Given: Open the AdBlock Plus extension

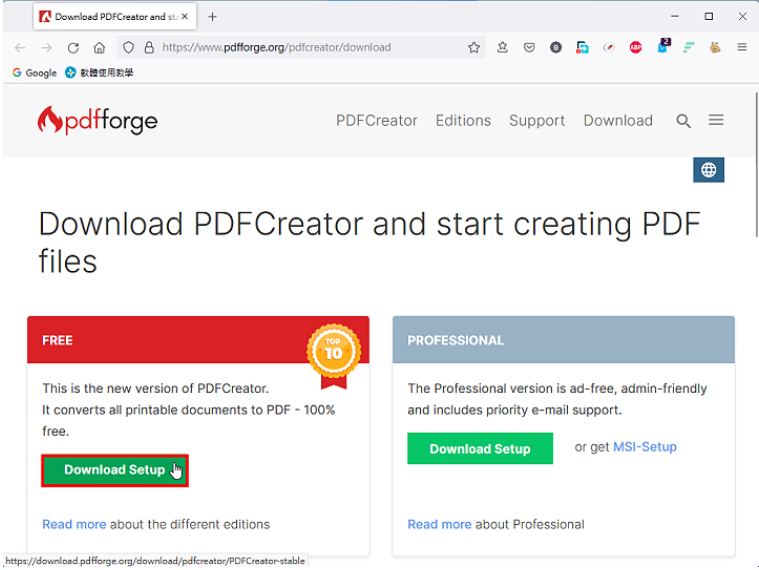Looking at the screenshot, I should (x=636, y=47).
